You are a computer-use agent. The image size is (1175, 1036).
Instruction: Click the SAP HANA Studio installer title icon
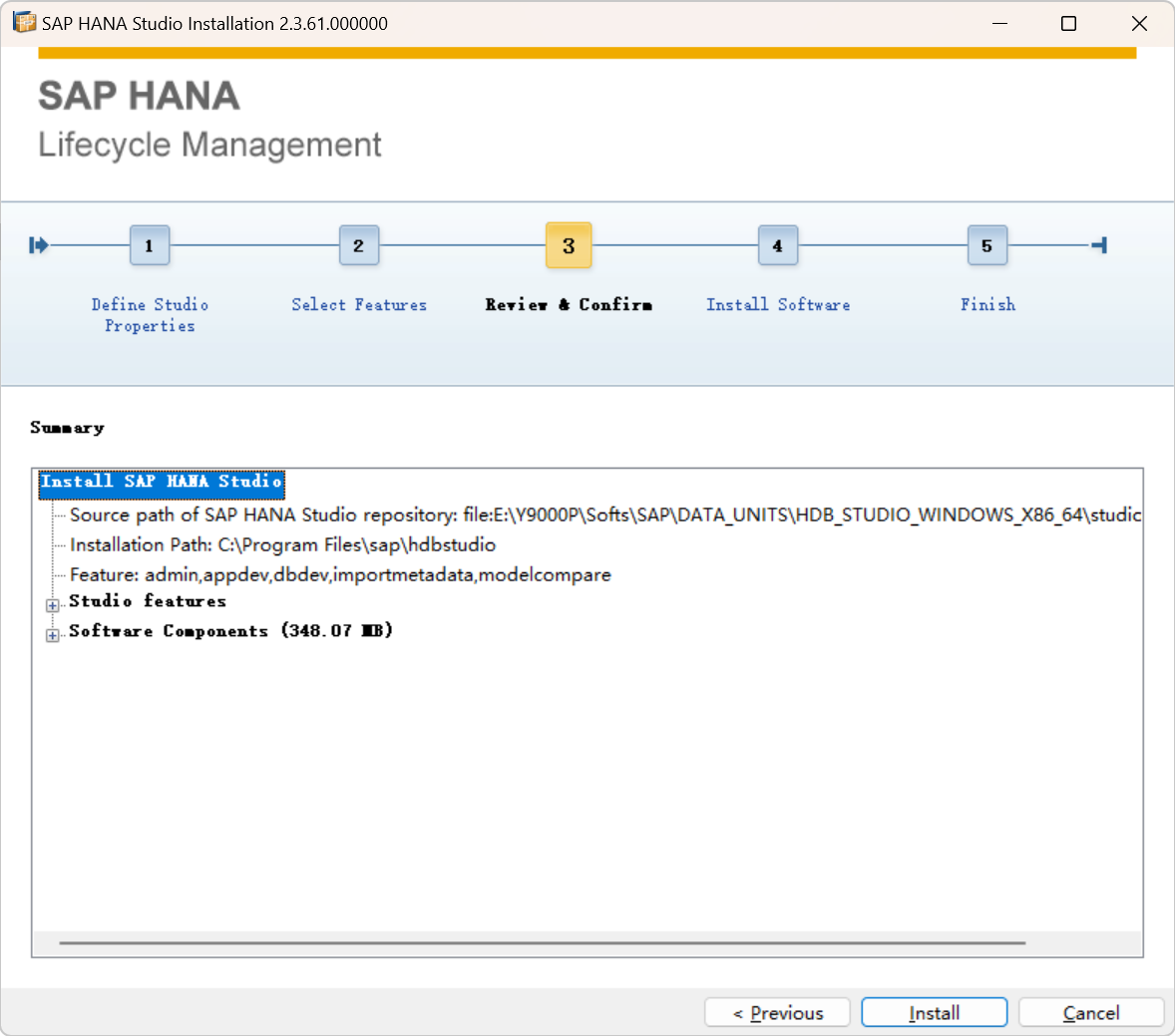(24, 23)
